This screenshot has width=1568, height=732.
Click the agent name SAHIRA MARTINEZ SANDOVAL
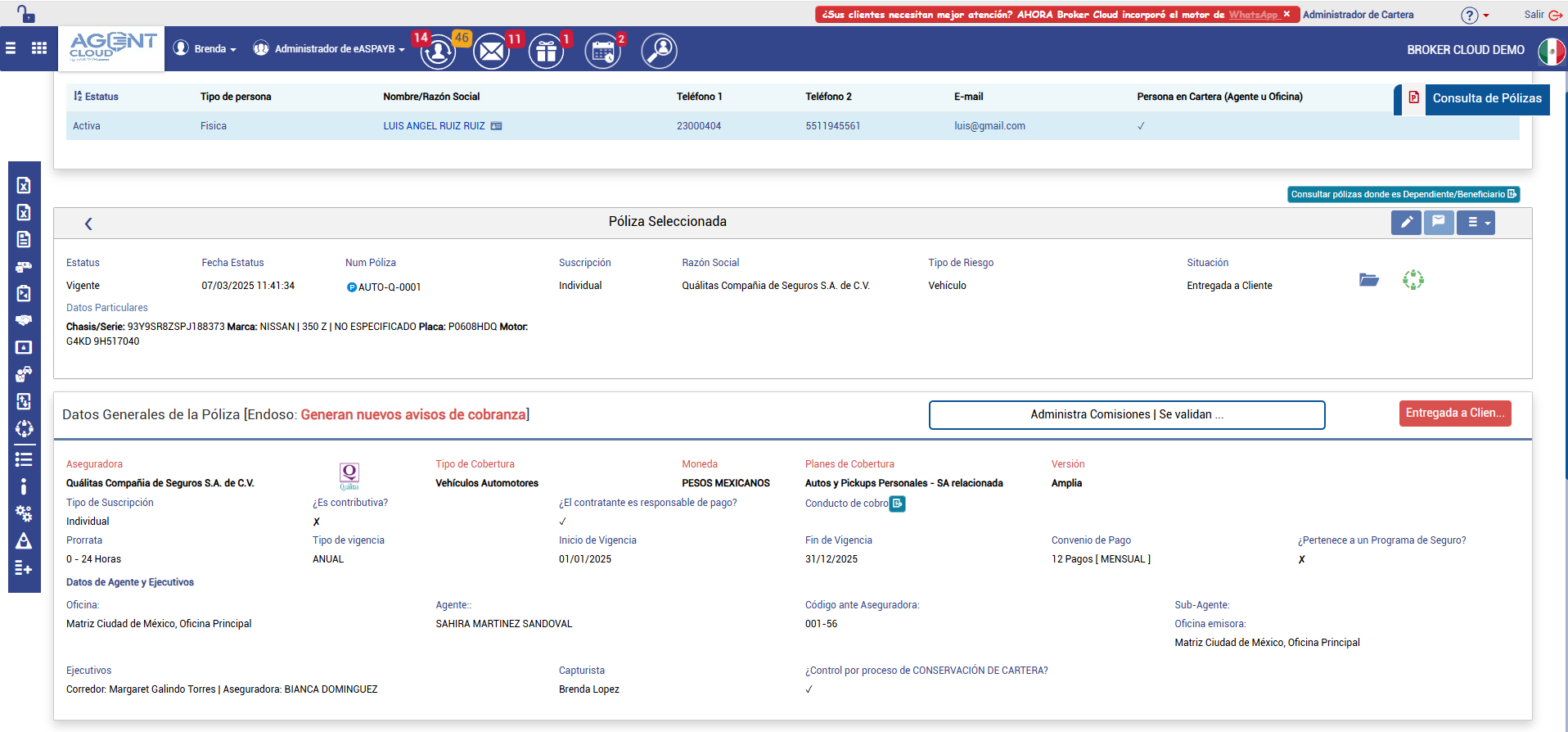pyautogui.click(x=504, y=624)
